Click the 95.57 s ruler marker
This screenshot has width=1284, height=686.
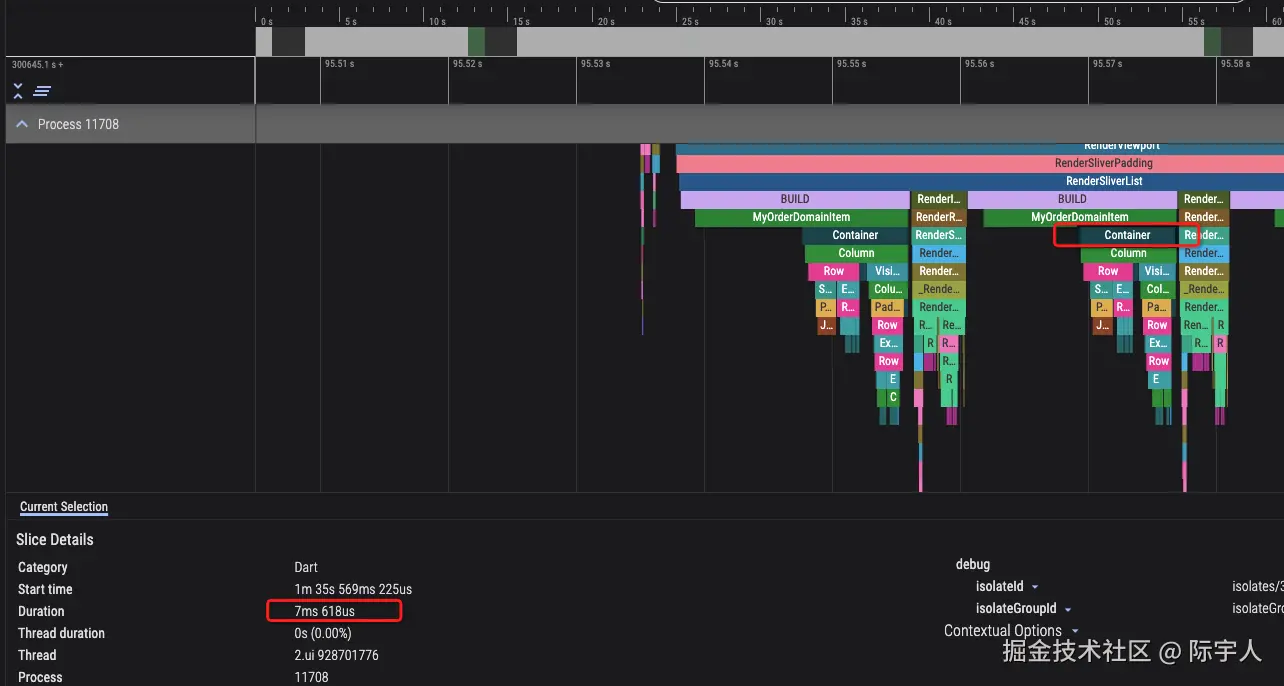1107,63
